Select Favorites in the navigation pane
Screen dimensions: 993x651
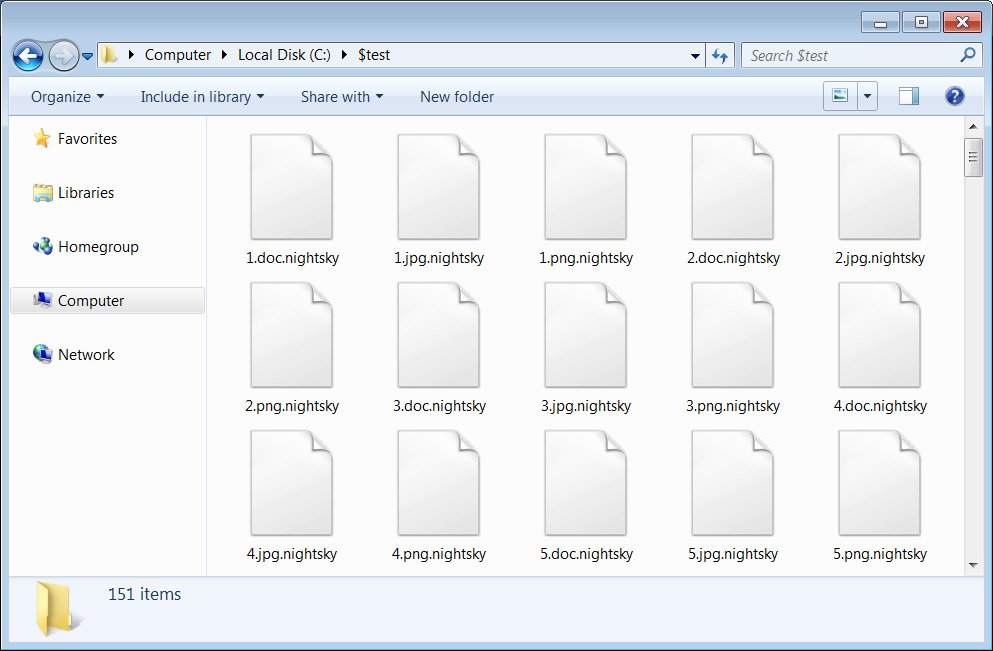coord(87,139)
